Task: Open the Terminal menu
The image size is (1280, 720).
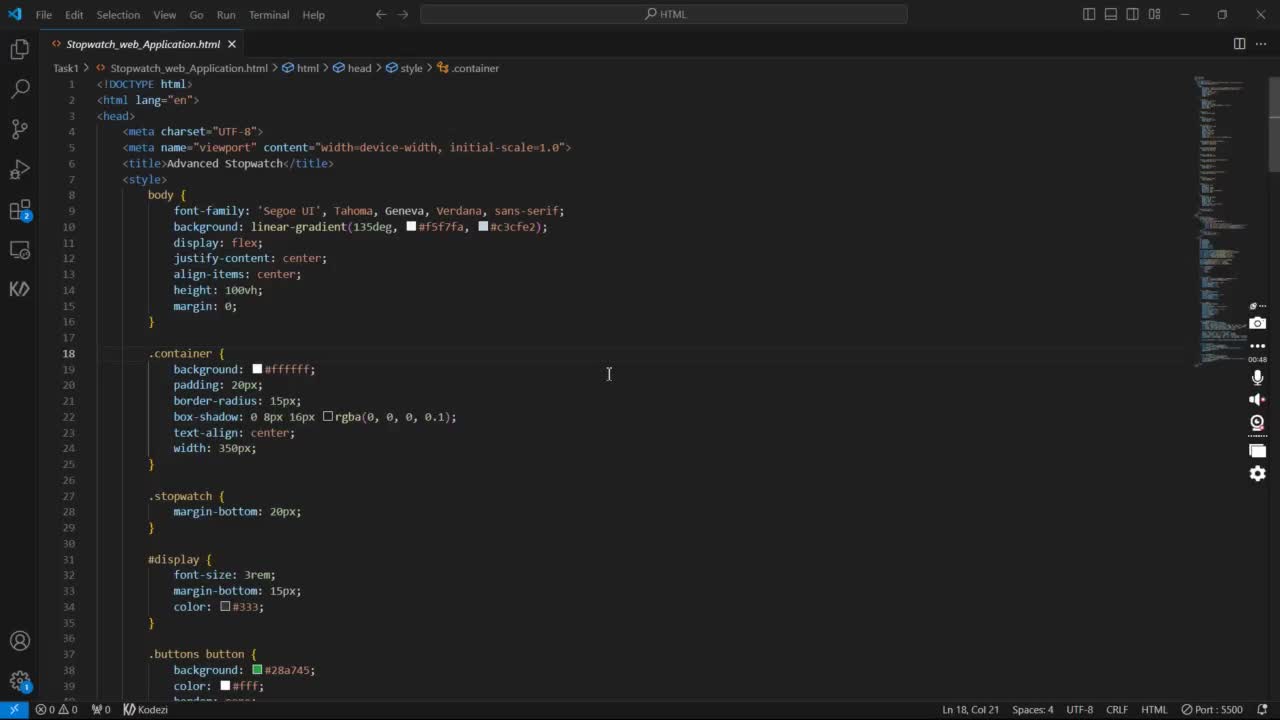Action: tap(268, 15)
